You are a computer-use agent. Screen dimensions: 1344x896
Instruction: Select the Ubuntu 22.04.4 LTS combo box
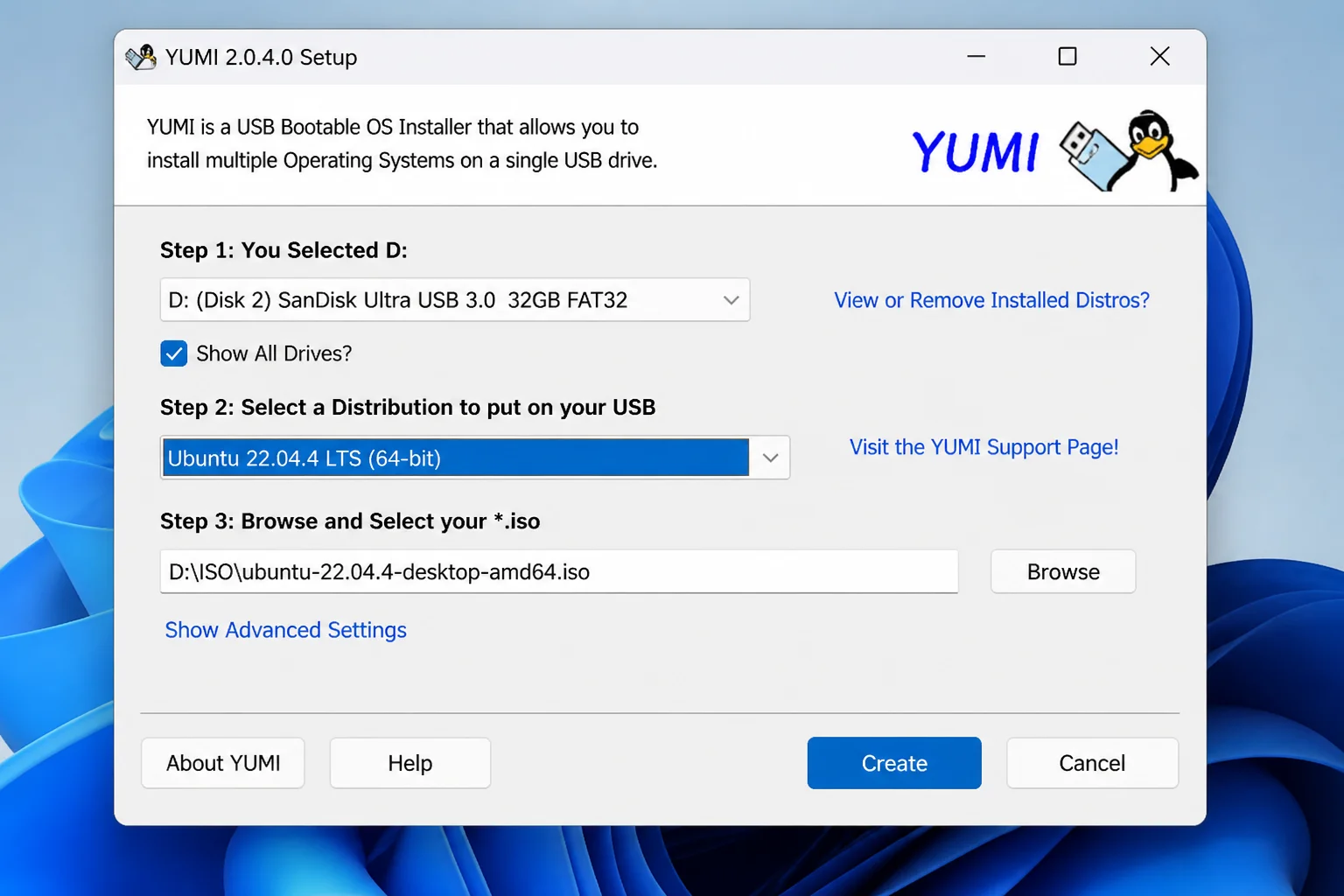click(475, 458)
